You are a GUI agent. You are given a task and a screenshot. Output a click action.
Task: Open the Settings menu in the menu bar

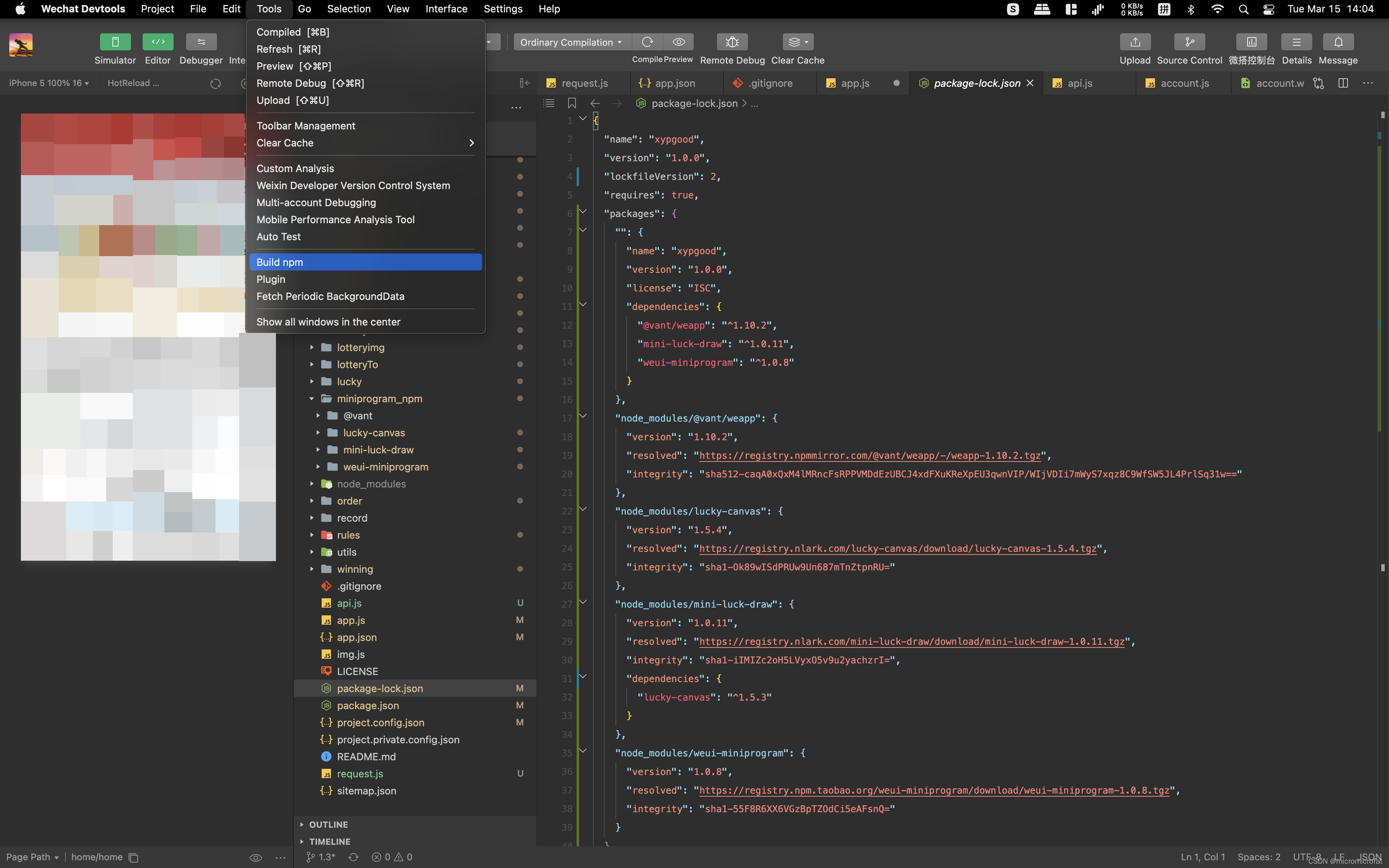click(503, 9)
